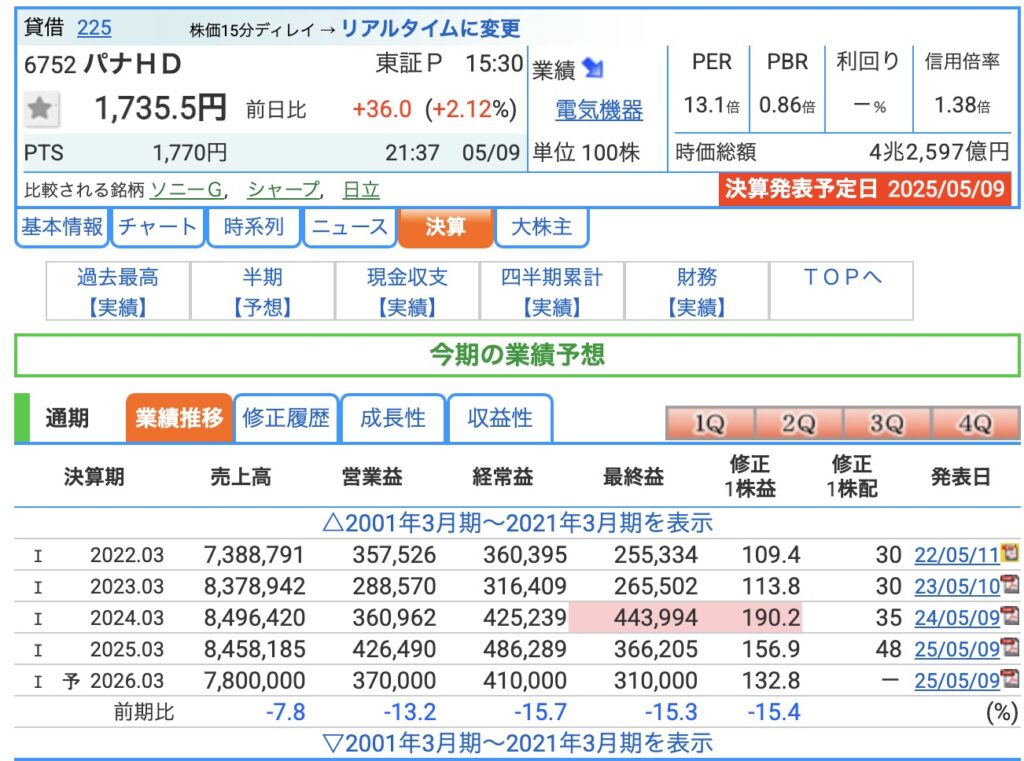This screenshot has height=761, width=1024.
Task: Jump to 過去最高【実績】 section
Action: [118, 291]
